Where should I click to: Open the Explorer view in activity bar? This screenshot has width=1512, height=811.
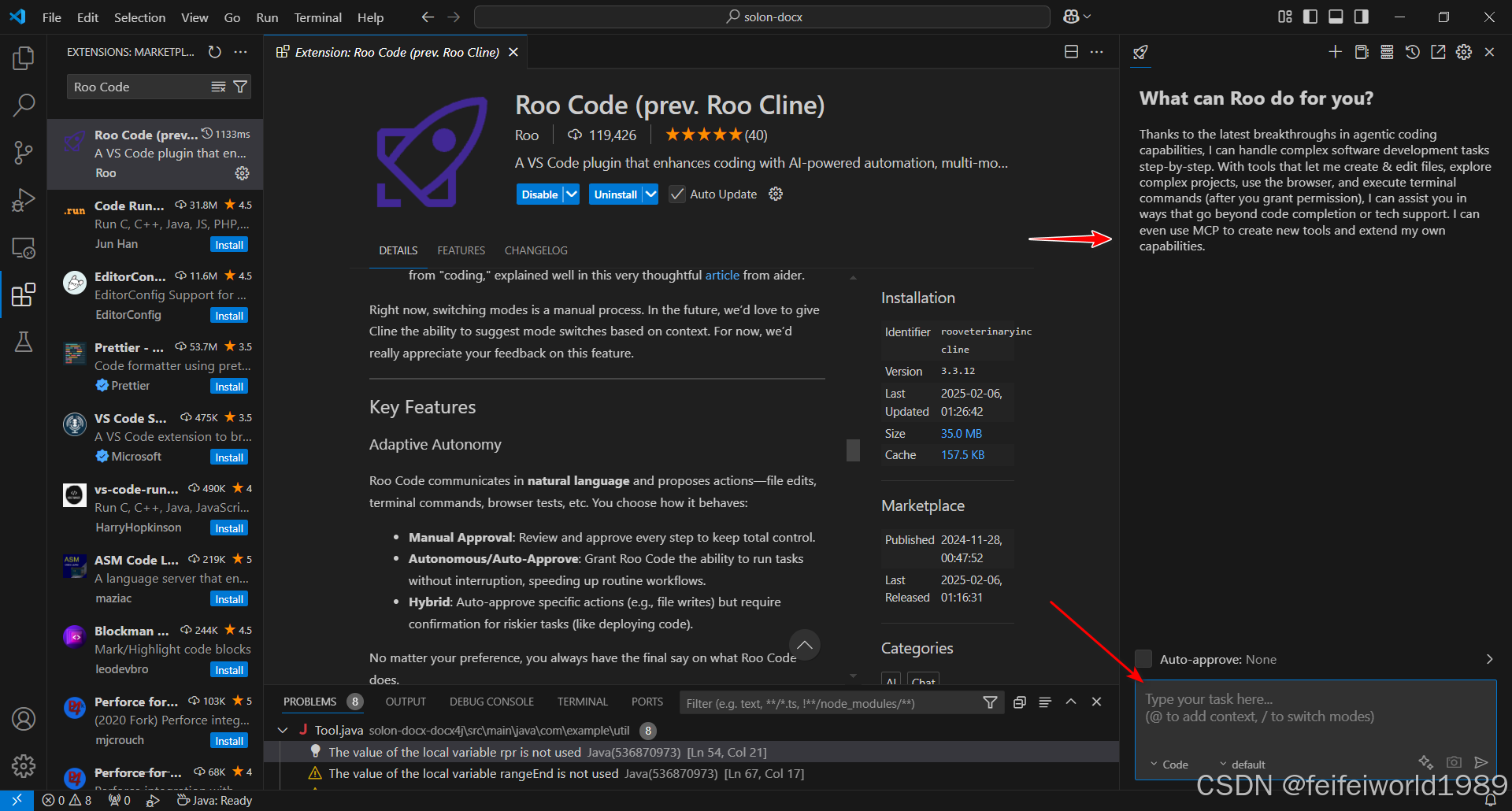(x=24, y=58)
